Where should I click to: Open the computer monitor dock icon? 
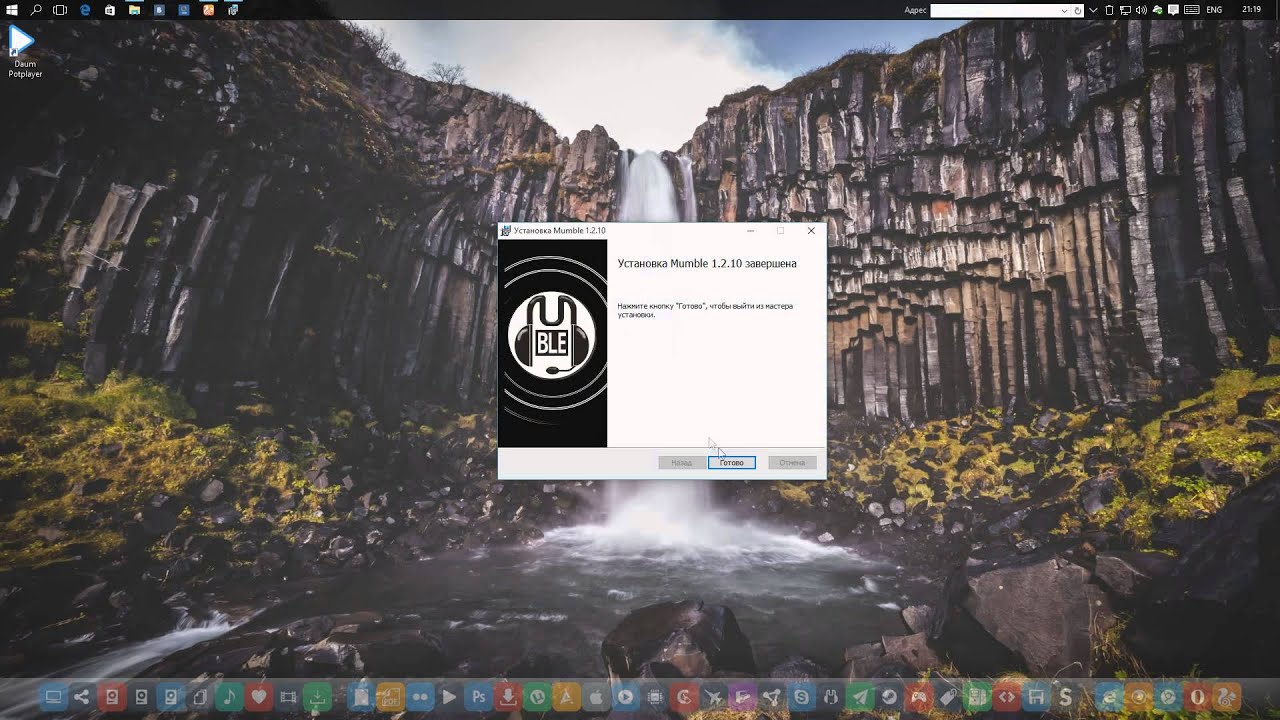coord(53,696)
